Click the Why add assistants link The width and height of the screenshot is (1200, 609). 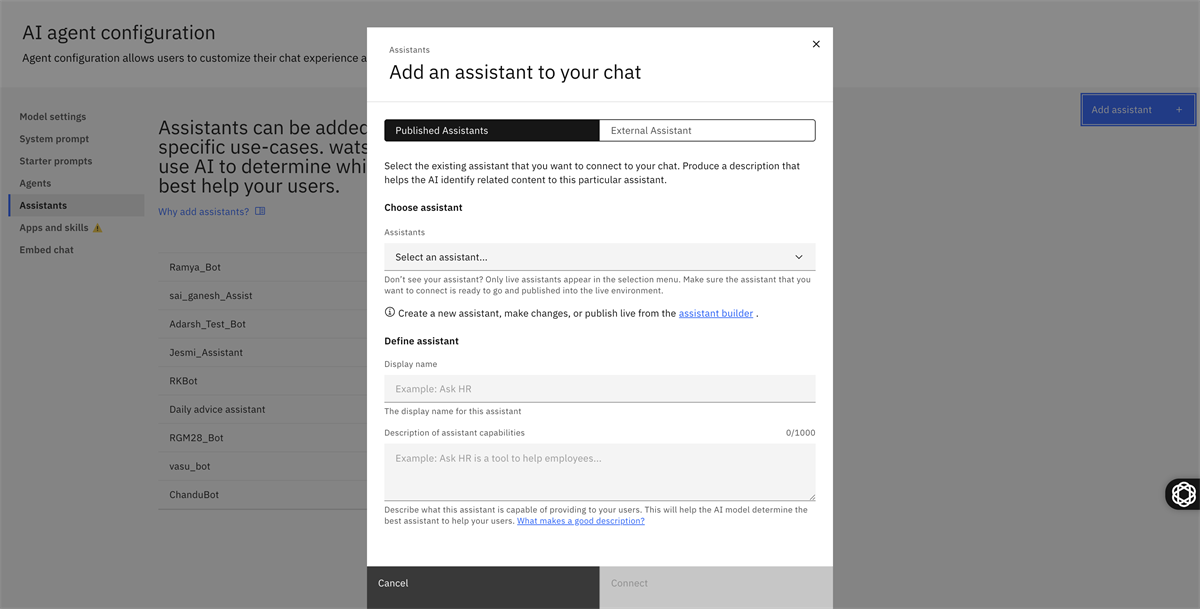[202, 210]
